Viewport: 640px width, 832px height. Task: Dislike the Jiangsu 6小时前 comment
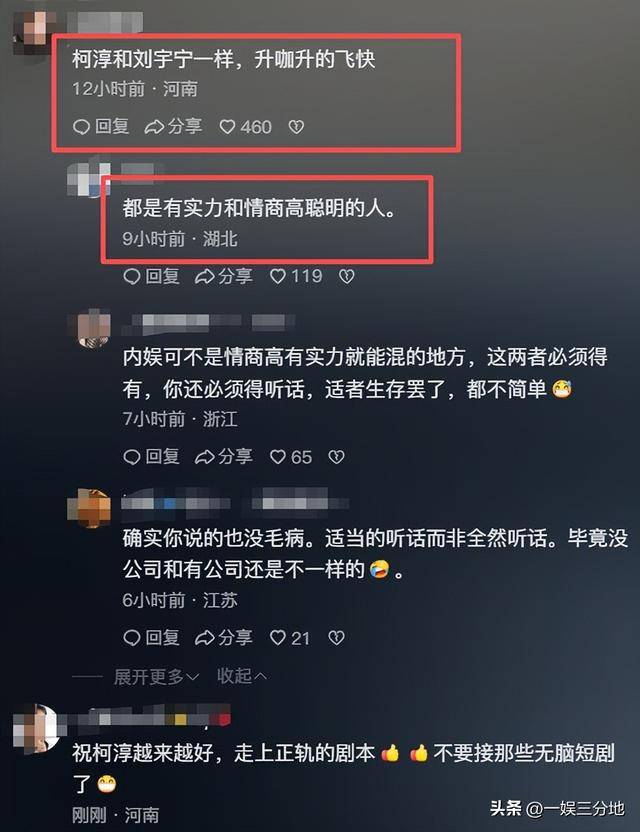(336, 638)
